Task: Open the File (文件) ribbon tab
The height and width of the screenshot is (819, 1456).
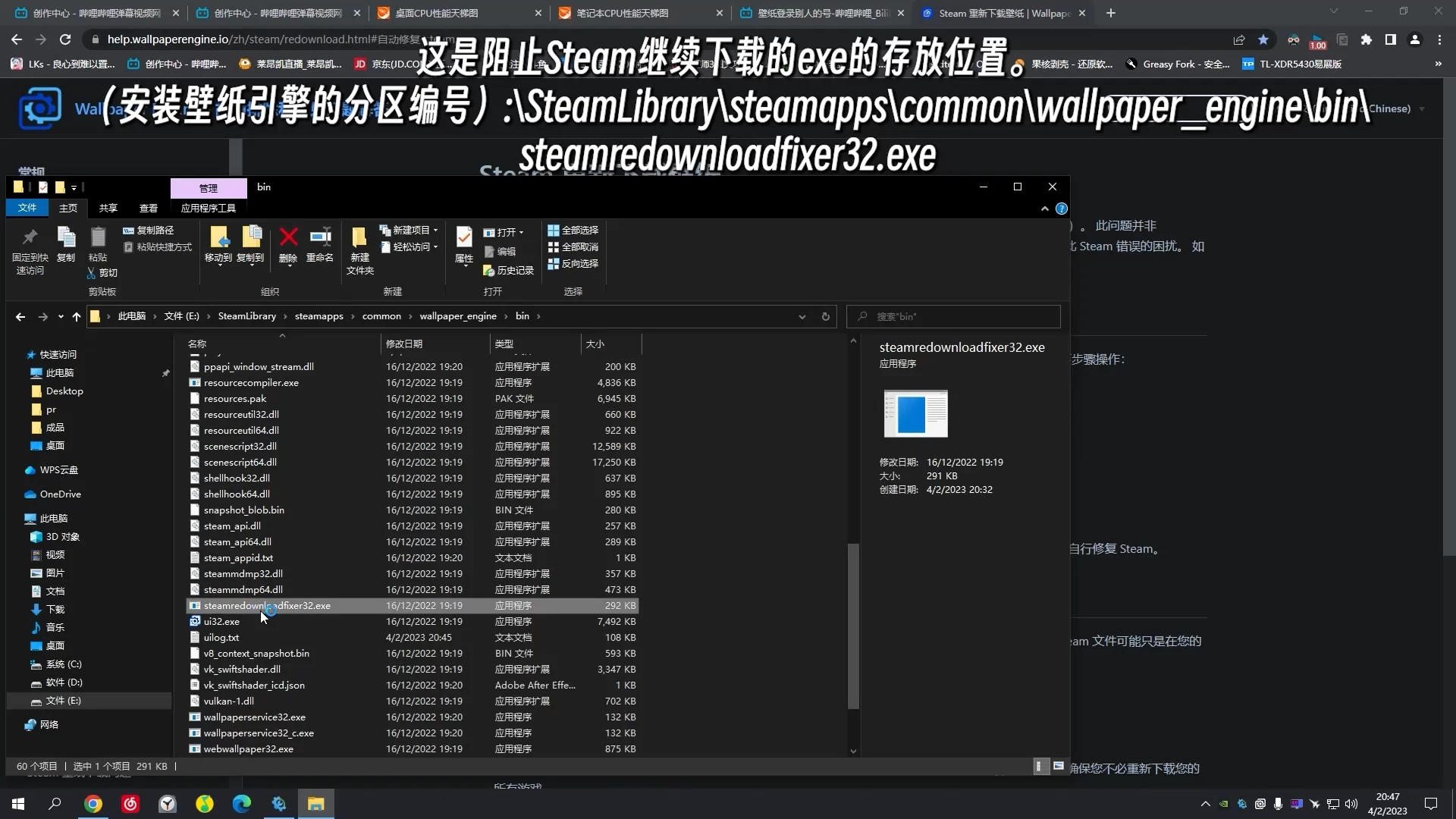Action: 27,208
